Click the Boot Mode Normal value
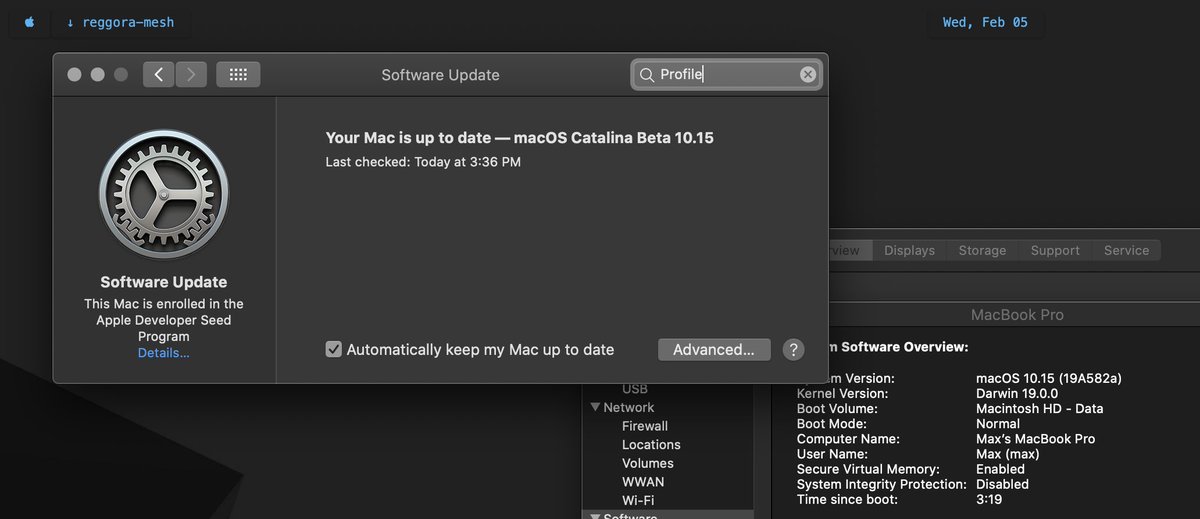The image size is (1200, 519). click(x=998, y=423)
